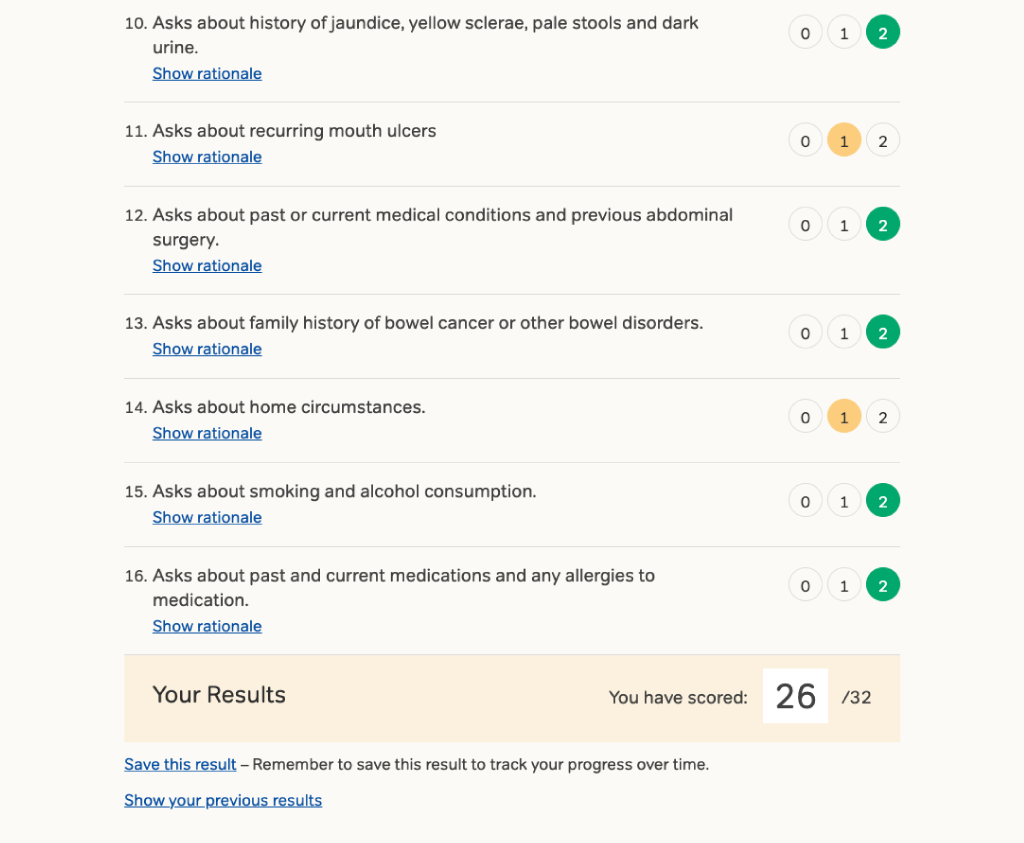Select score 2 for recurring mouth ulcers
The image size is (1024, 843).
882,142
